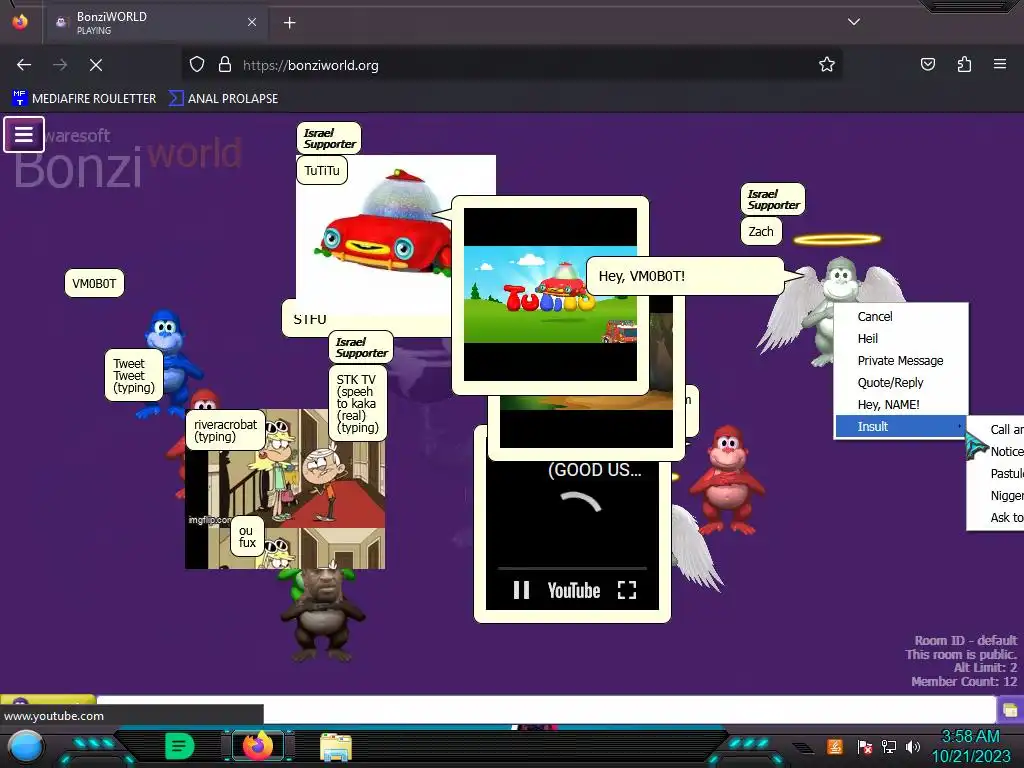Click the "Room ID - default" text
This screenshot has width=1024, height=768.
pyautogui.click(x=965, y=640)
